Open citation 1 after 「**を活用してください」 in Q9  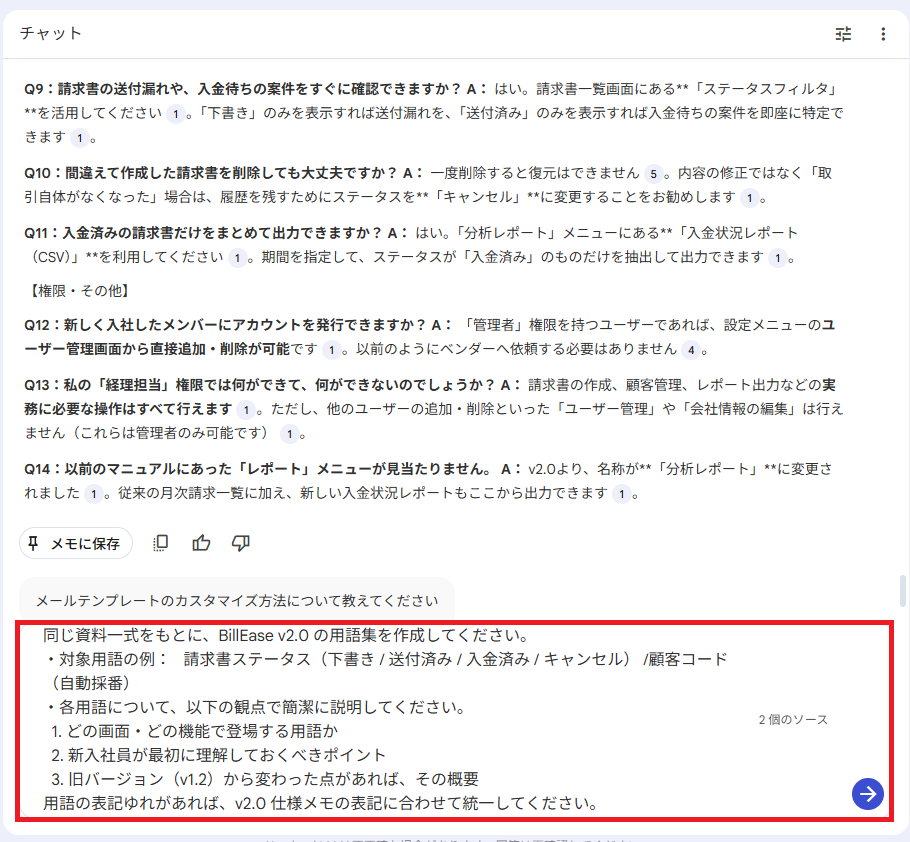176,114
